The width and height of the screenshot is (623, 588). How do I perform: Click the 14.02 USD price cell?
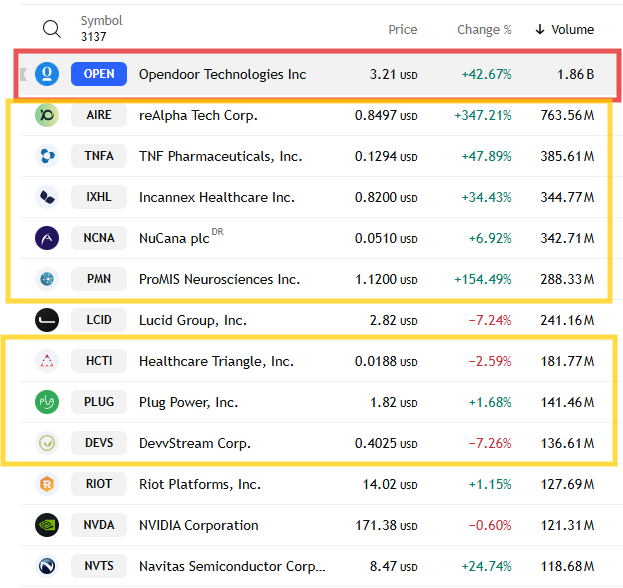tap(390, 484)
